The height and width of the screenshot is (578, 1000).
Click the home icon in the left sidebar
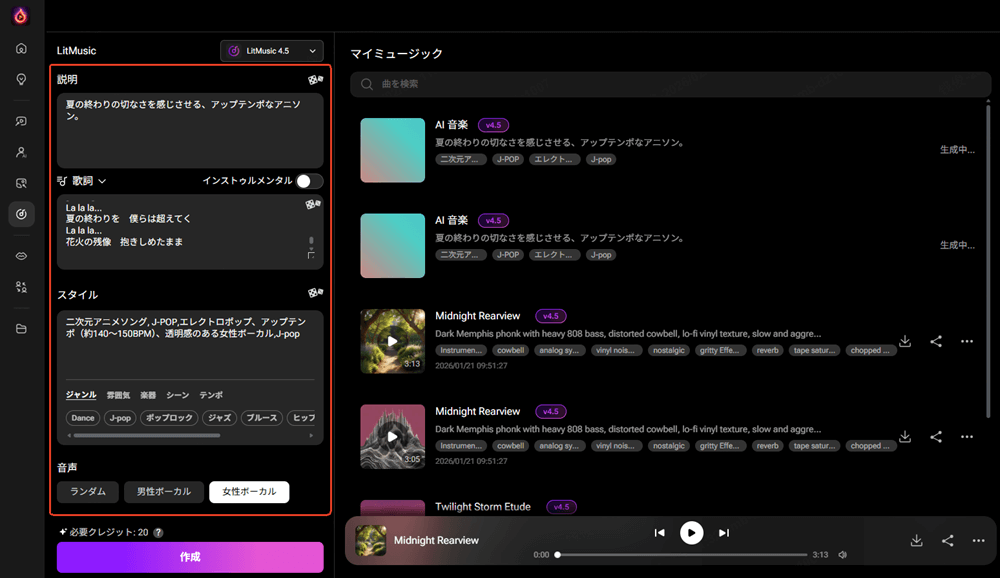20,47
